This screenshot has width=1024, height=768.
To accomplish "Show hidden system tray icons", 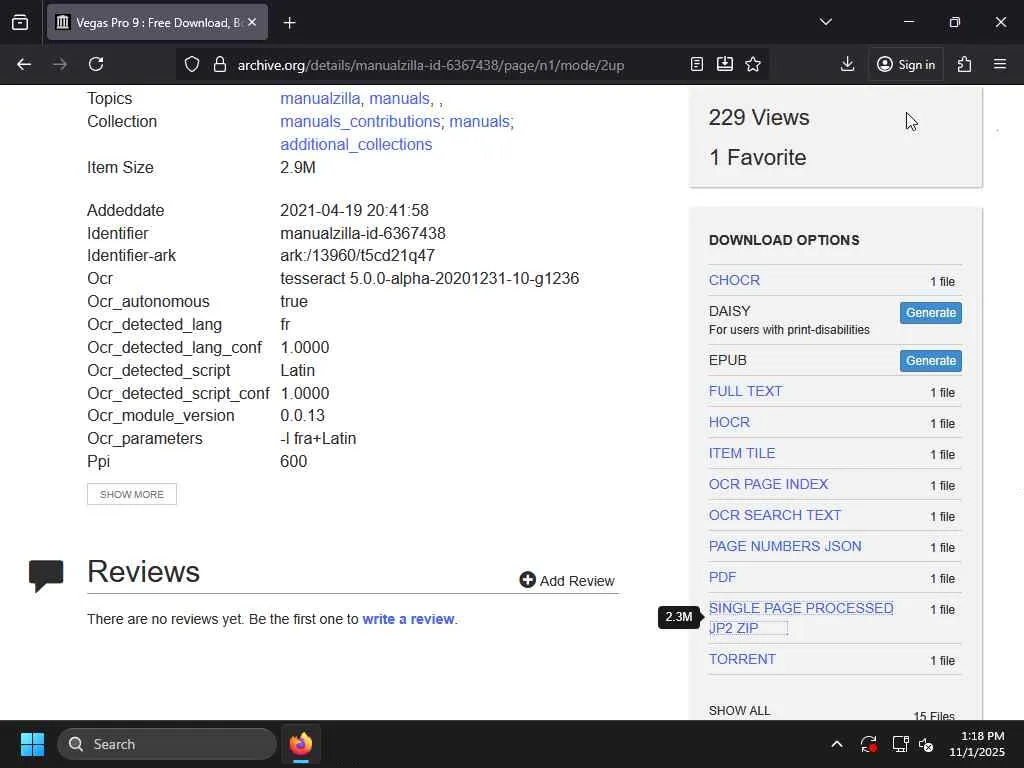I will (837, 744).
